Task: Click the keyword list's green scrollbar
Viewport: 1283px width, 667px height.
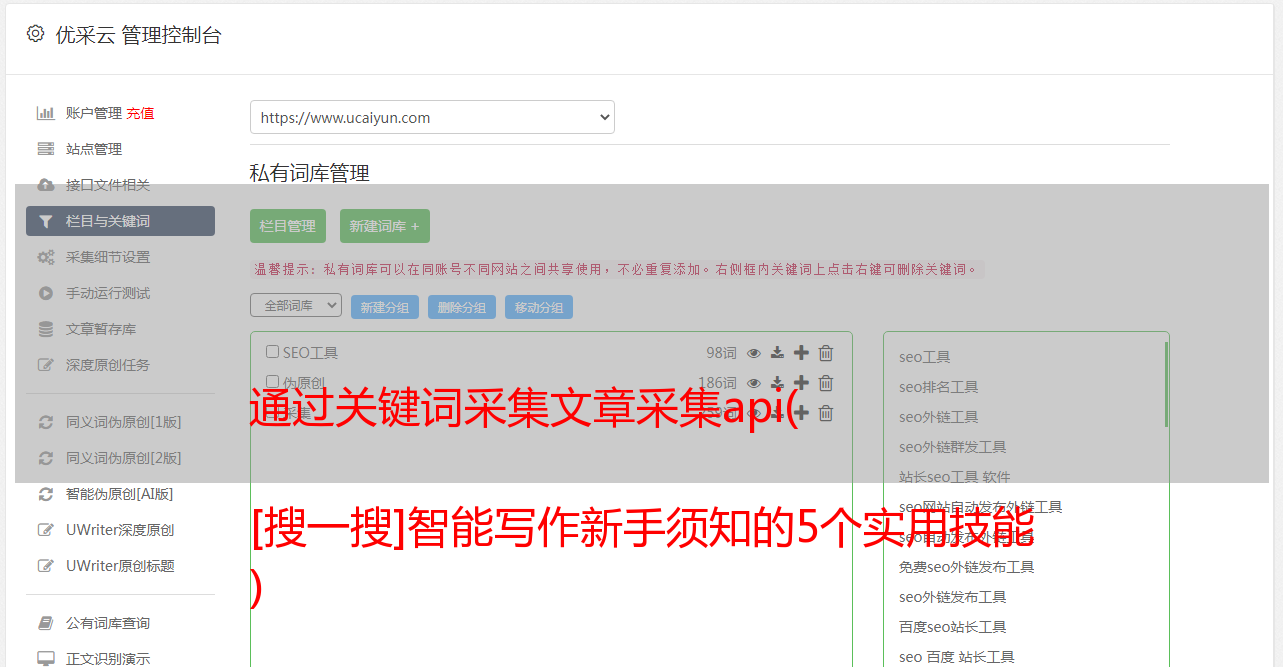Action: point(1166,384)
